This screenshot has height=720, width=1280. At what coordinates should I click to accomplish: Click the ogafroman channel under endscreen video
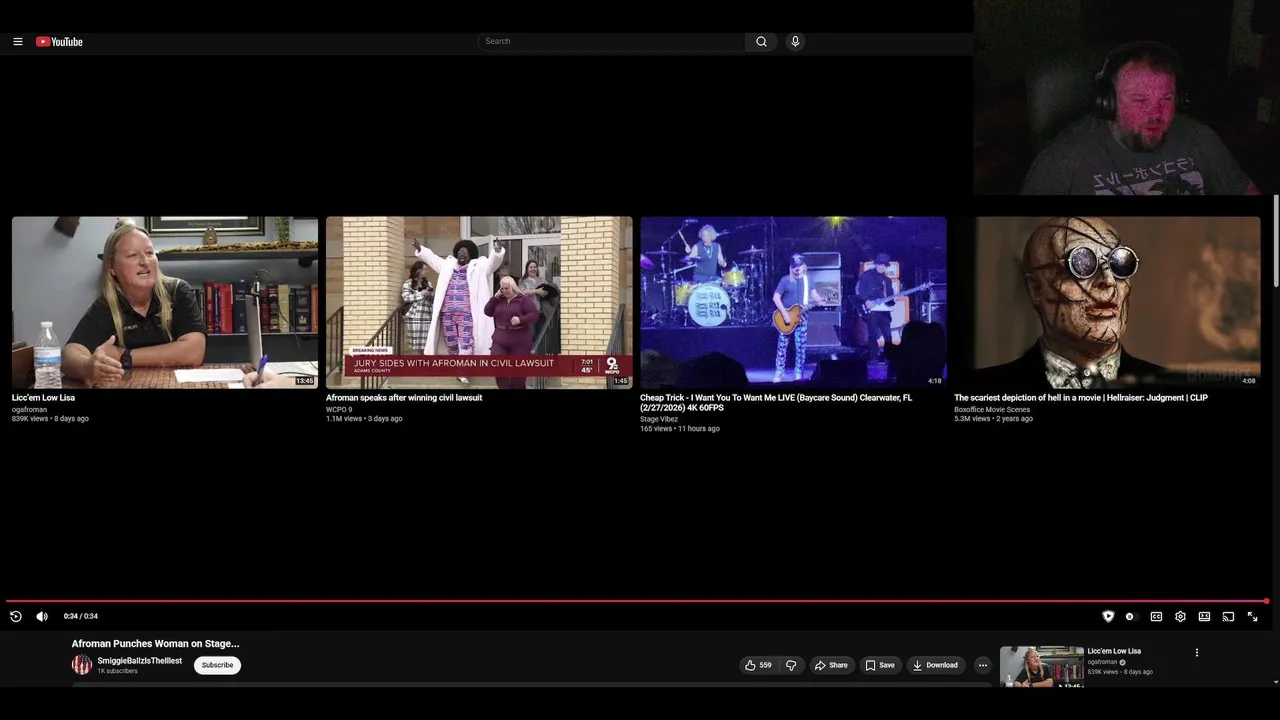[29, 410]
